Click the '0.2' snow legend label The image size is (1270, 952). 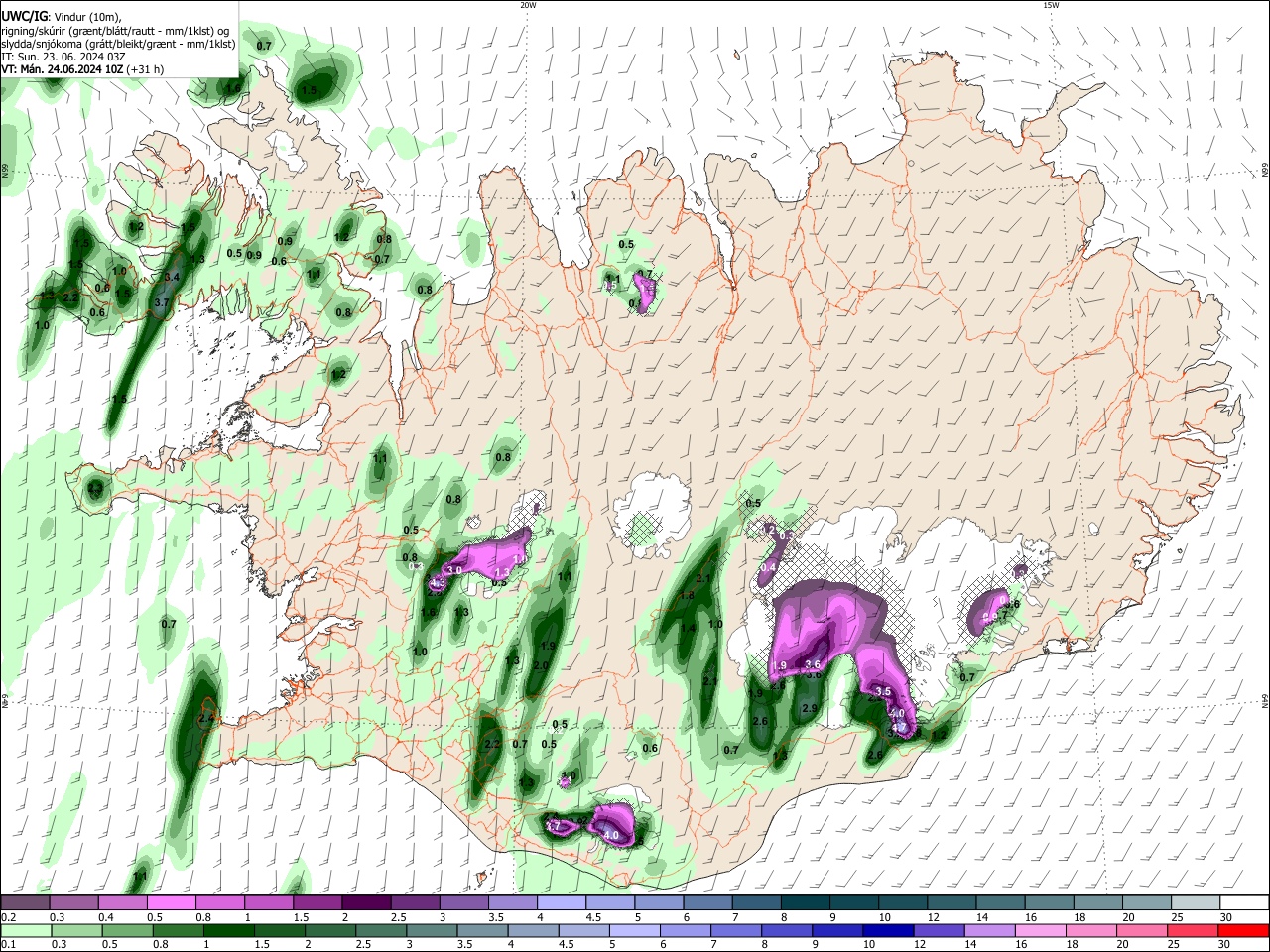[x=8, y=917]
